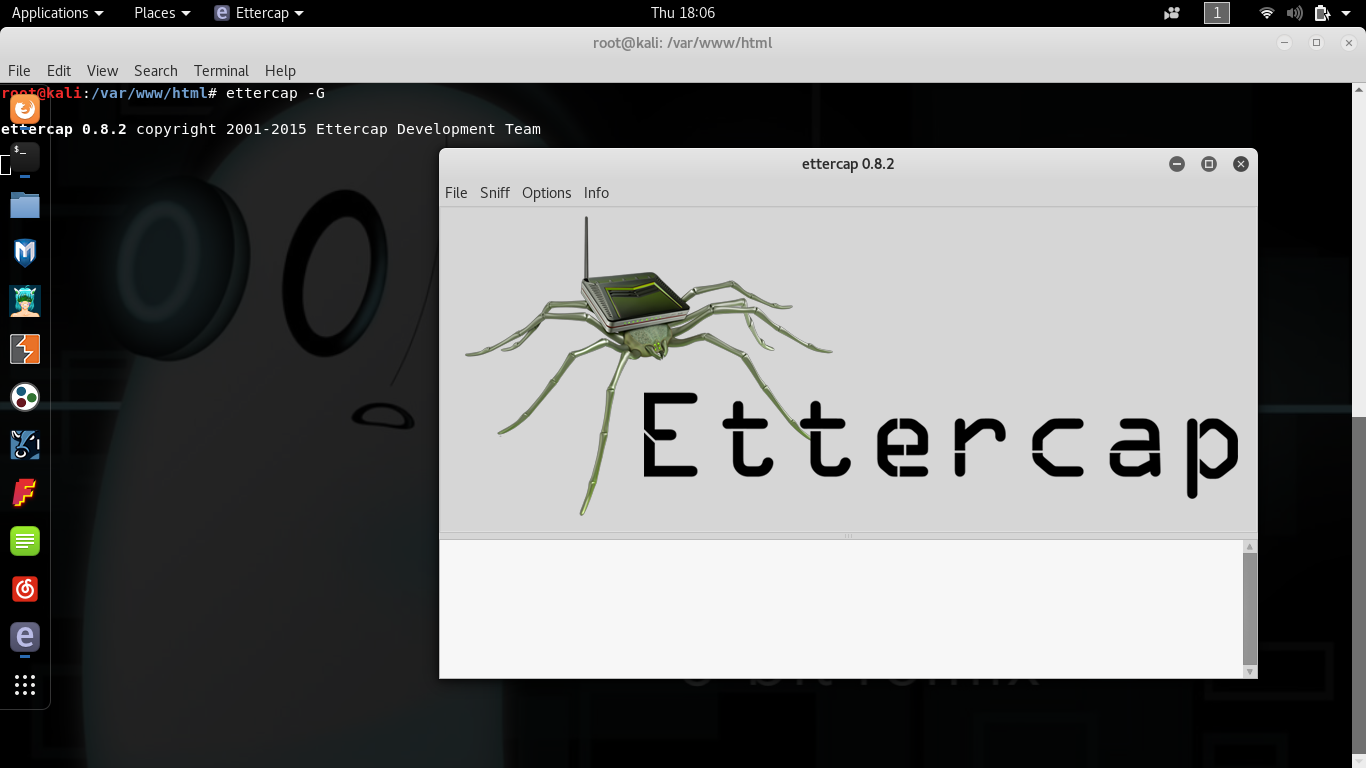
Task: Open the terminal's Search menu
Action: tap(155, 71)
